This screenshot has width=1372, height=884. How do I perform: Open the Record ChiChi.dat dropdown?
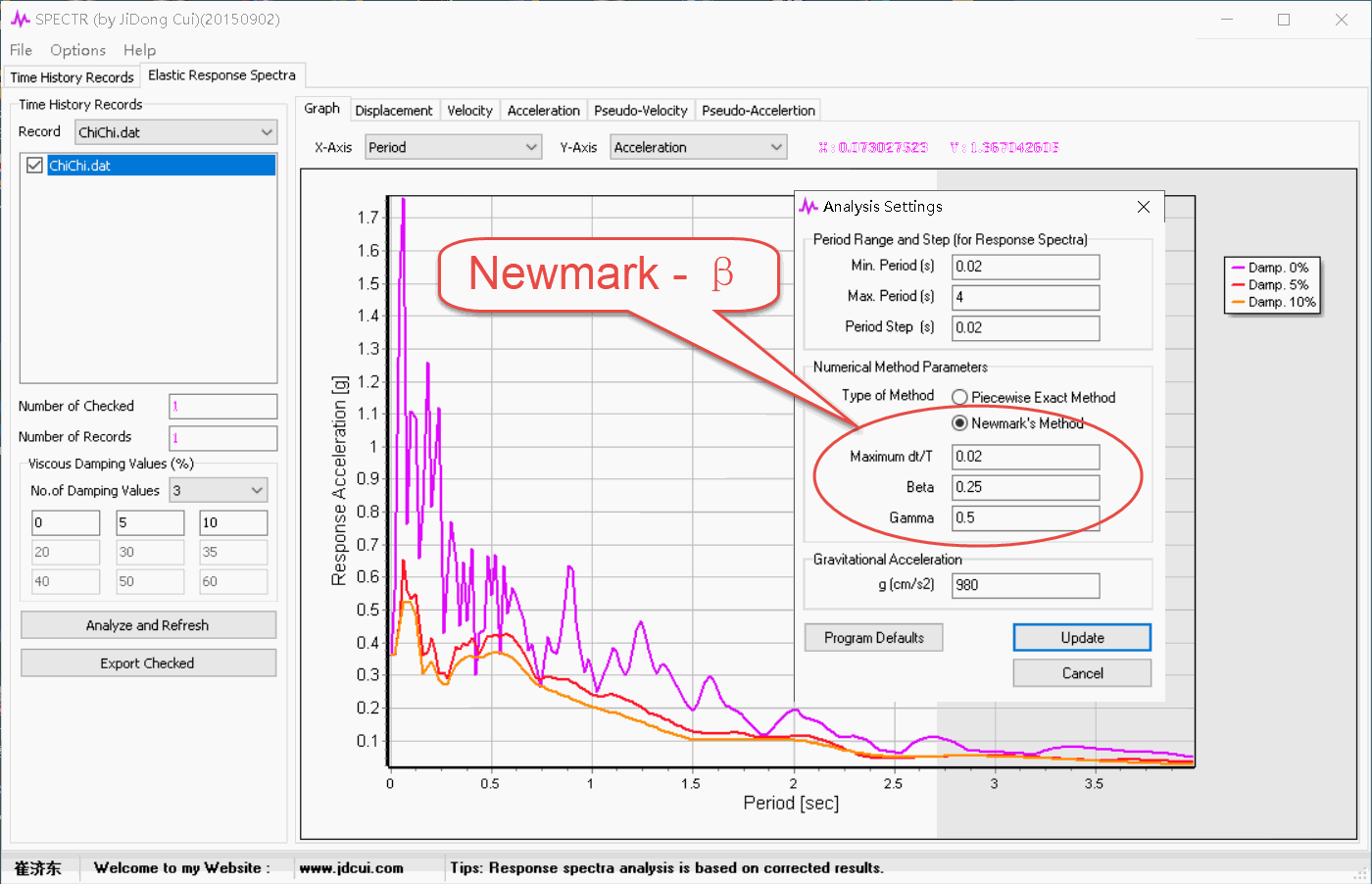coord(176,132)
